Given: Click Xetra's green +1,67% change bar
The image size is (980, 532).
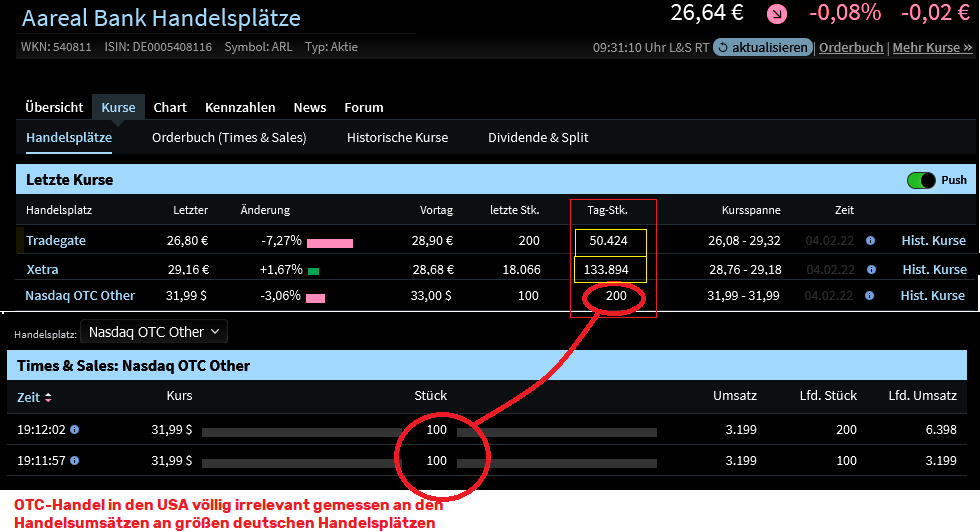Looking at the screenshot, I should [314, 271].
